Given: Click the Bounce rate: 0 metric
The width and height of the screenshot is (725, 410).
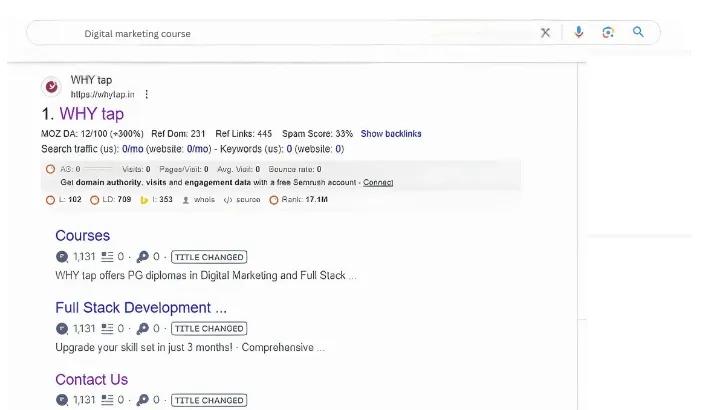Looking at the screenshot, I should click(295, 169).
